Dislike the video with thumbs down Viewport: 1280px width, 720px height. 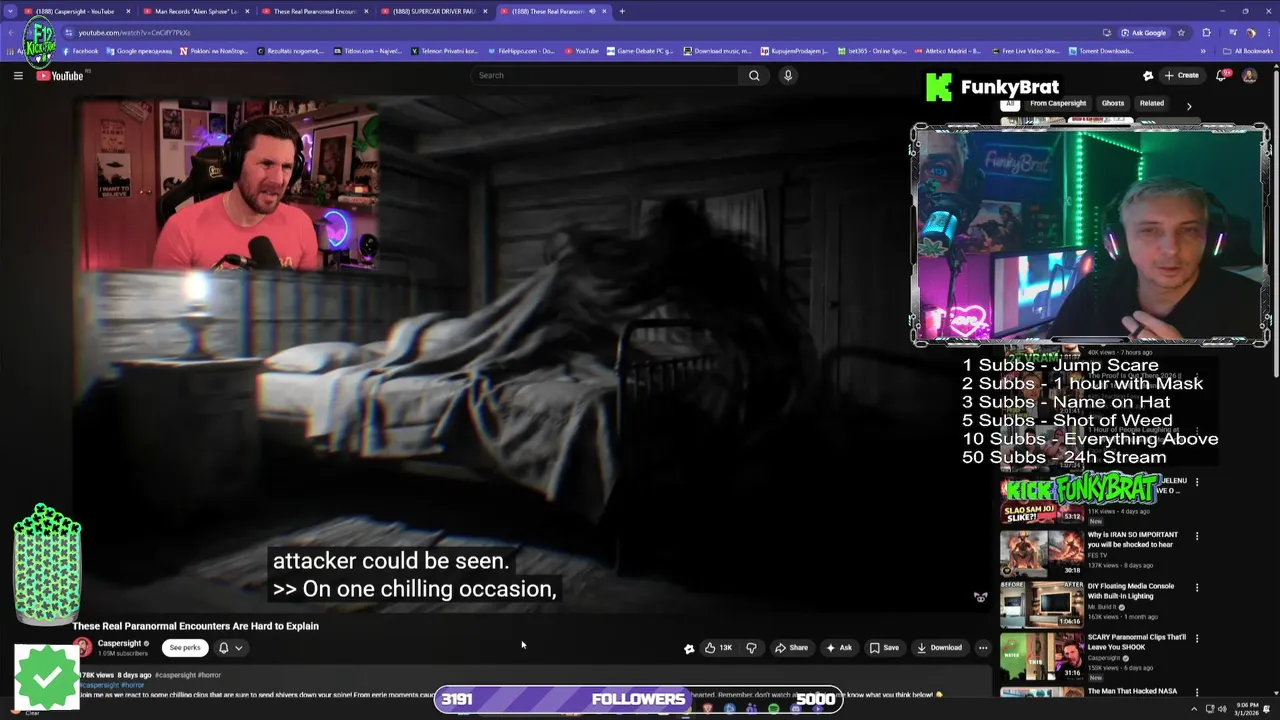[x=751, y=647]
